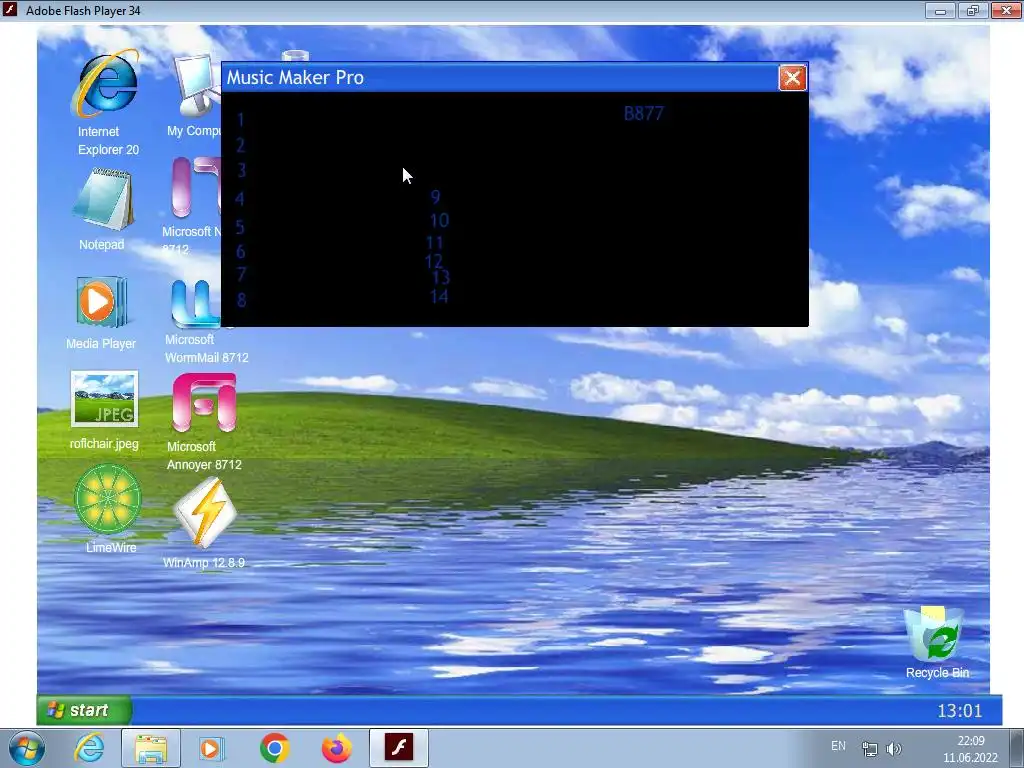Viewport: 1024px width, 768px height.
Task: Select Adobe Flash Player taskbar icon
Action: coord(398,748)
